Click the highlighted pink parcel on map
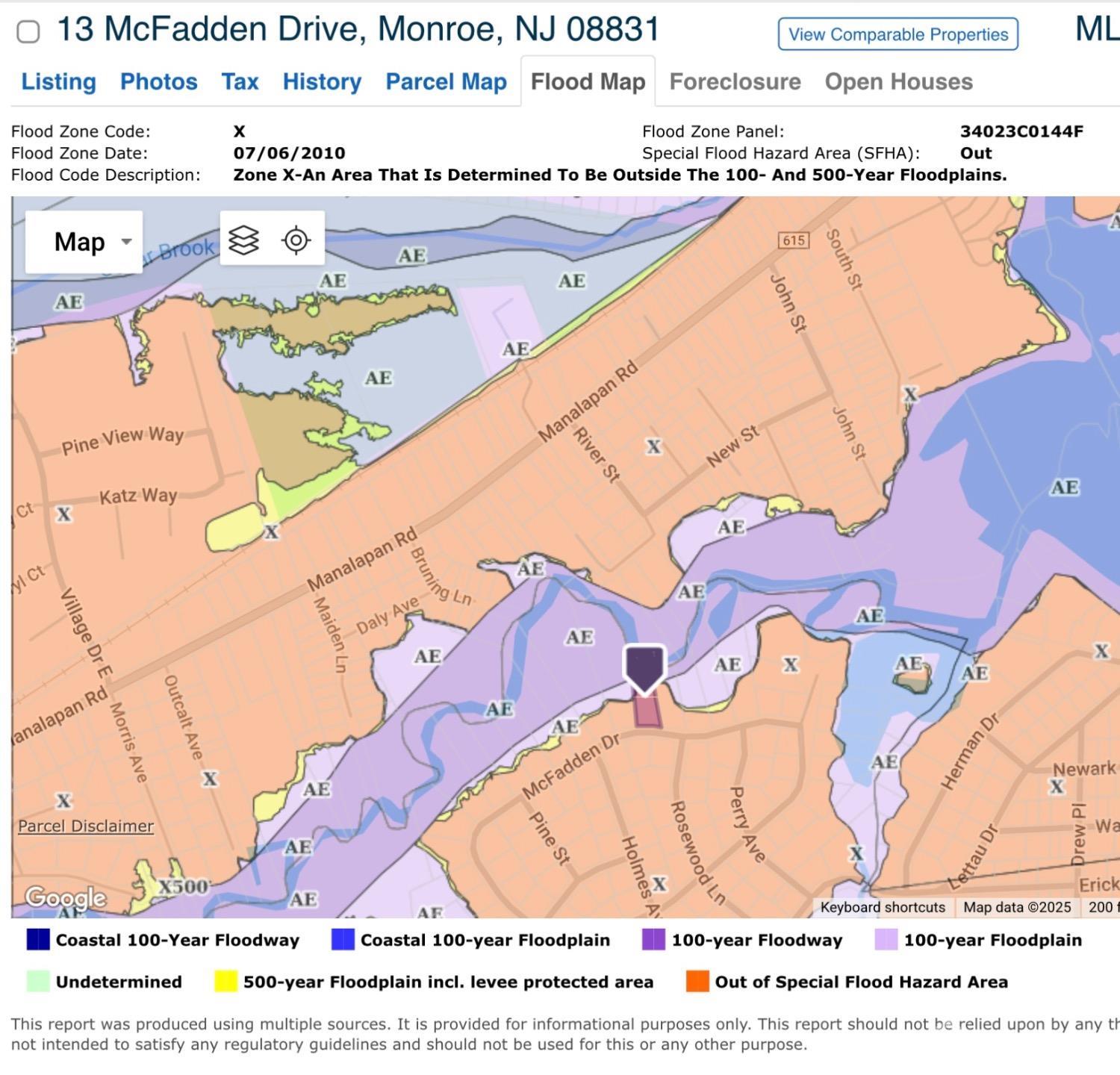 [x=647, y=711]
